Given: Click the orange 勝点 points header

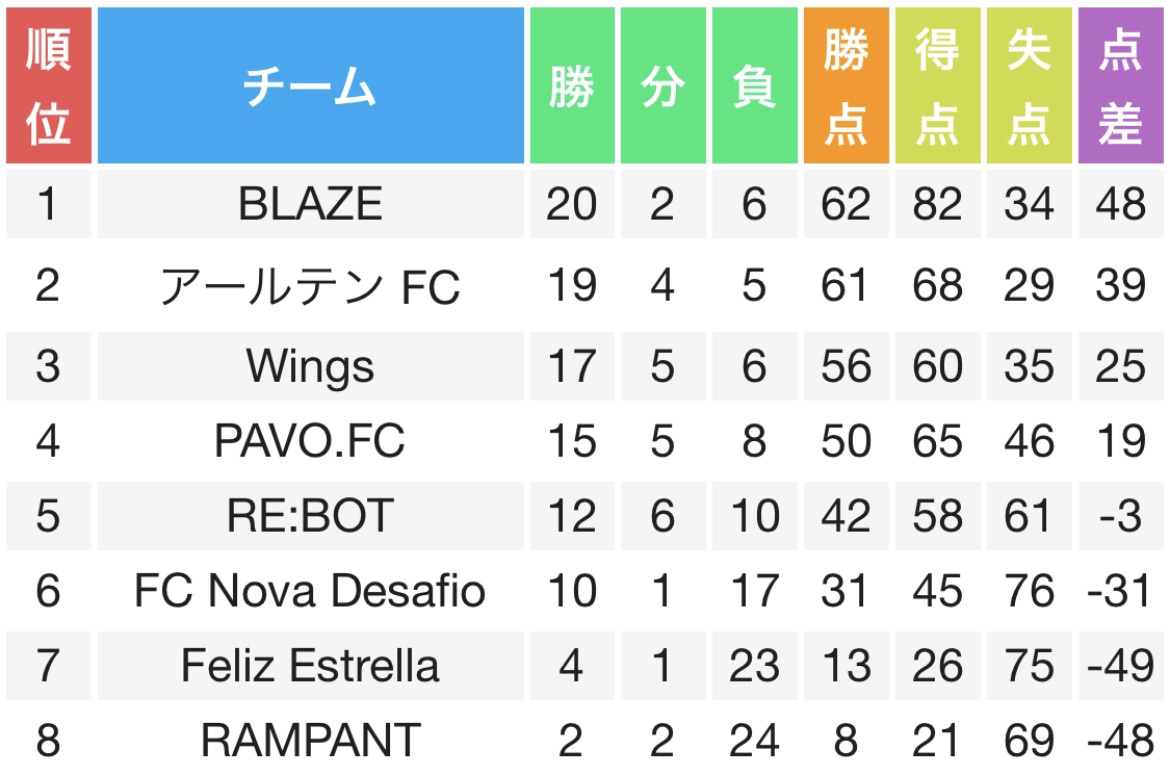Looking at the screenshot, I should [x=846, y=86].
